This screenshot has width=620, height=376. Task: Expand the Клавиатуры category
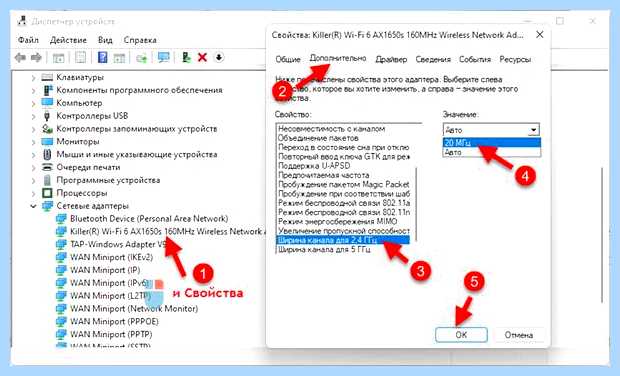pyautogui.click(x=33, y=77)
